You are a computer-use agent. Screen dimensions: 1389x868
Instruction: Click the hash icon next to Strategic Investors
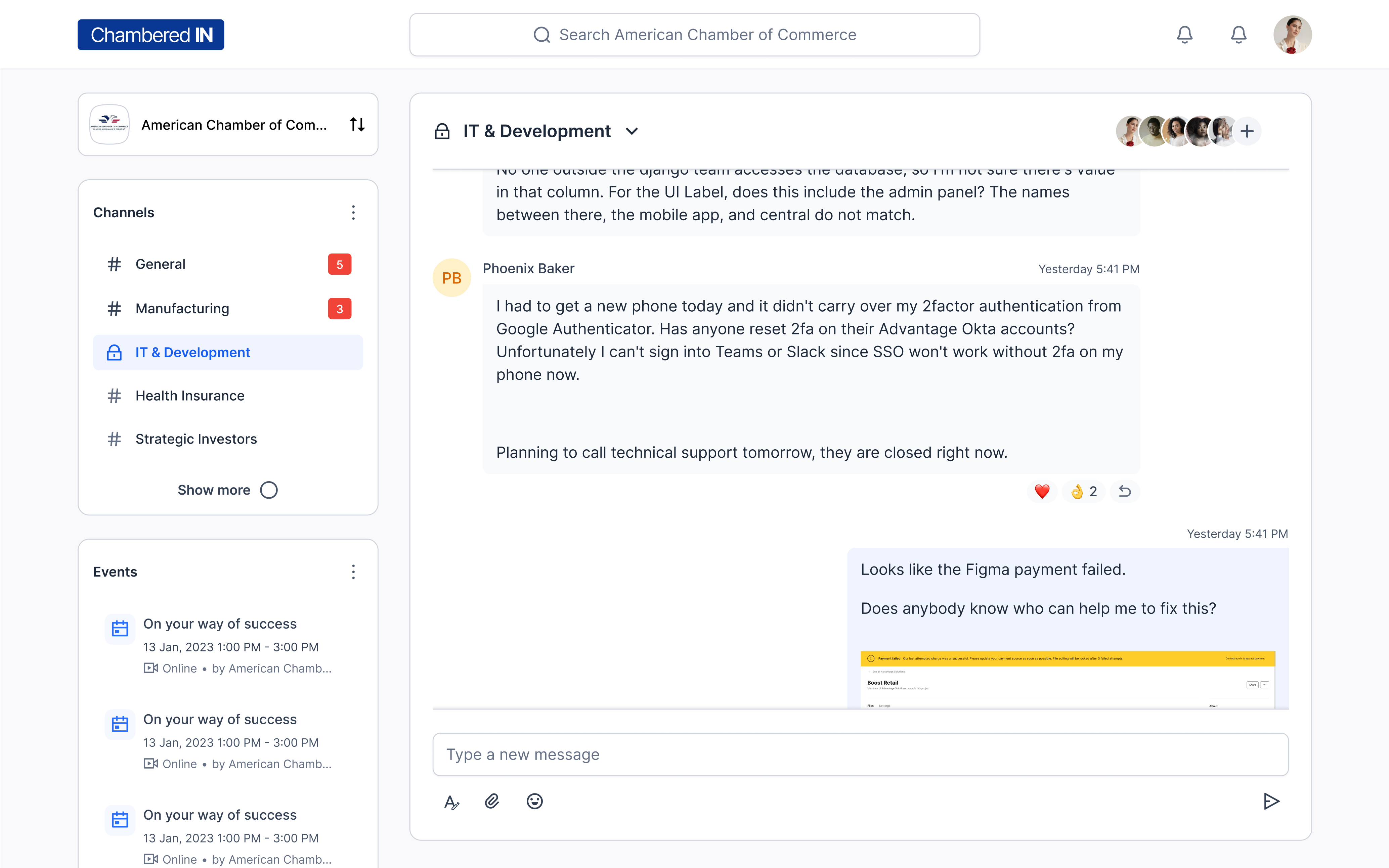tap(114, 439)
